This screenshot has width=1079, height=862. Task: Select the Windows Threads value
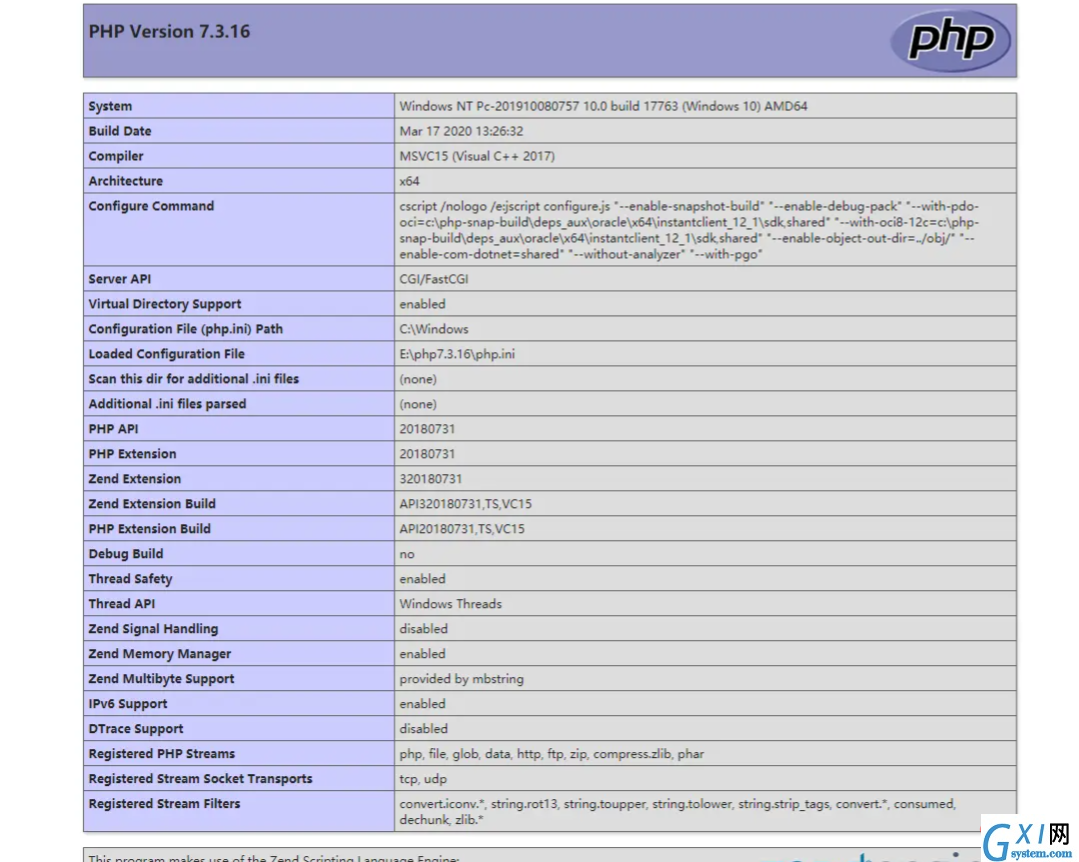click(450, 603)
